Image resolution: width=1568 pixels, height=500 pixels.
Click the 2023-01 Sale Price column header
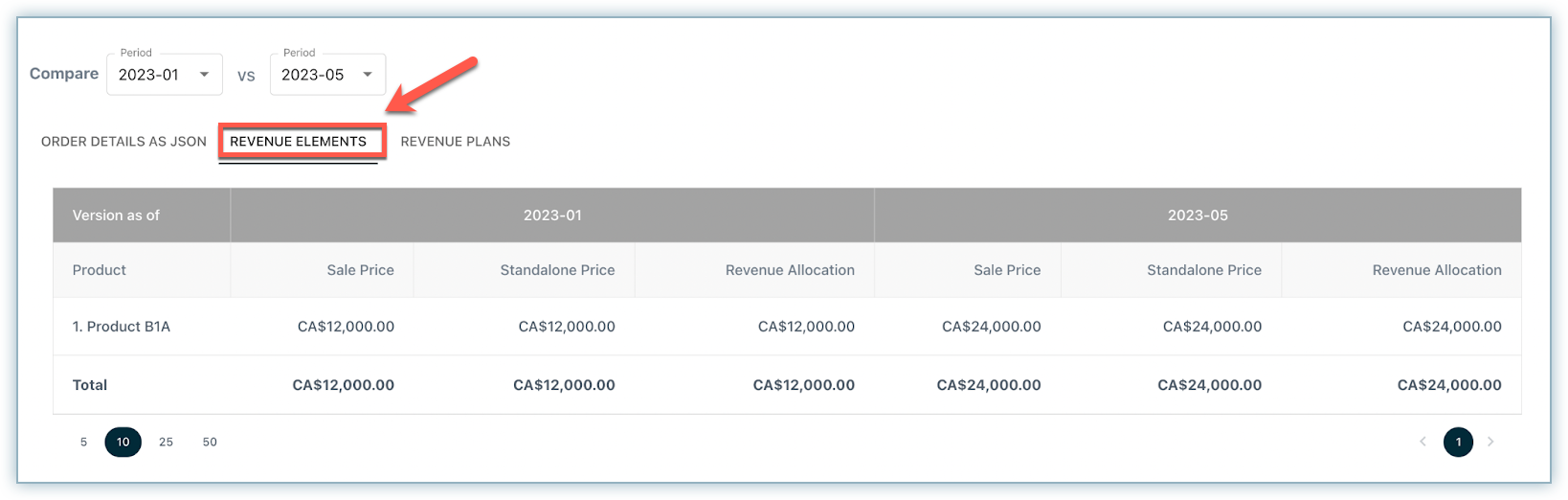360,270
